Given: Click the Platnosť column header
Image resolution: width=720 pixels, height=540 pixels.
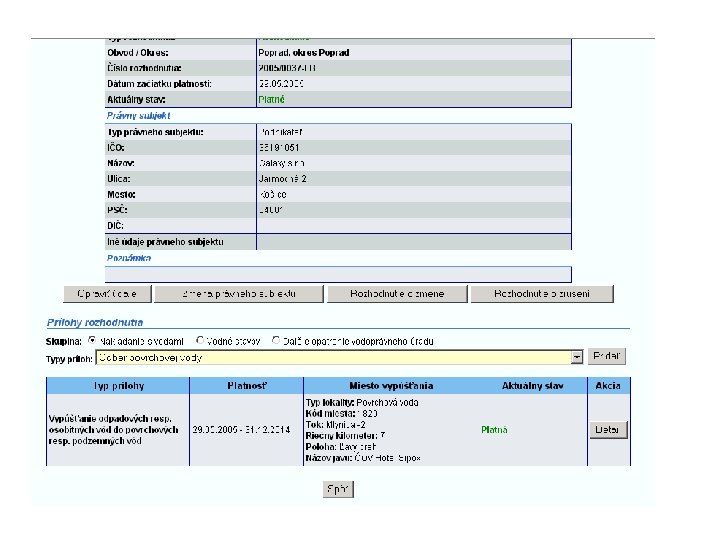Looking at the screenshot, I should pyautogui.click(x=247, y=386).
